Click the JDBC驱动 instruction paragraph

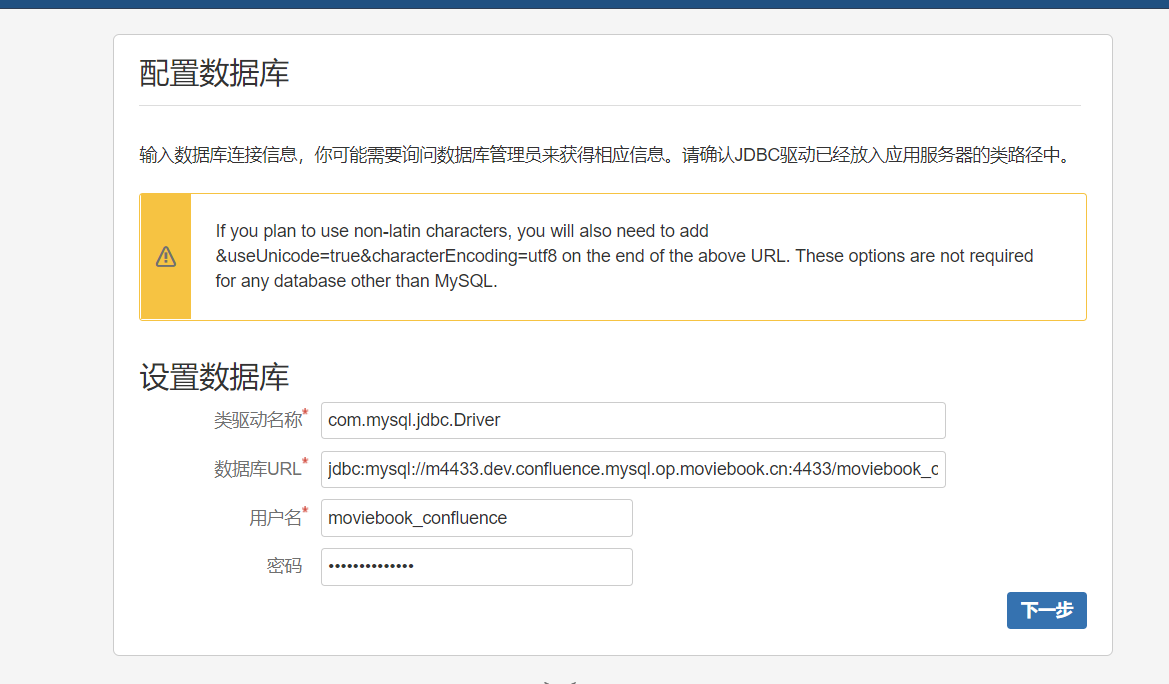click(x=605, y=154)
